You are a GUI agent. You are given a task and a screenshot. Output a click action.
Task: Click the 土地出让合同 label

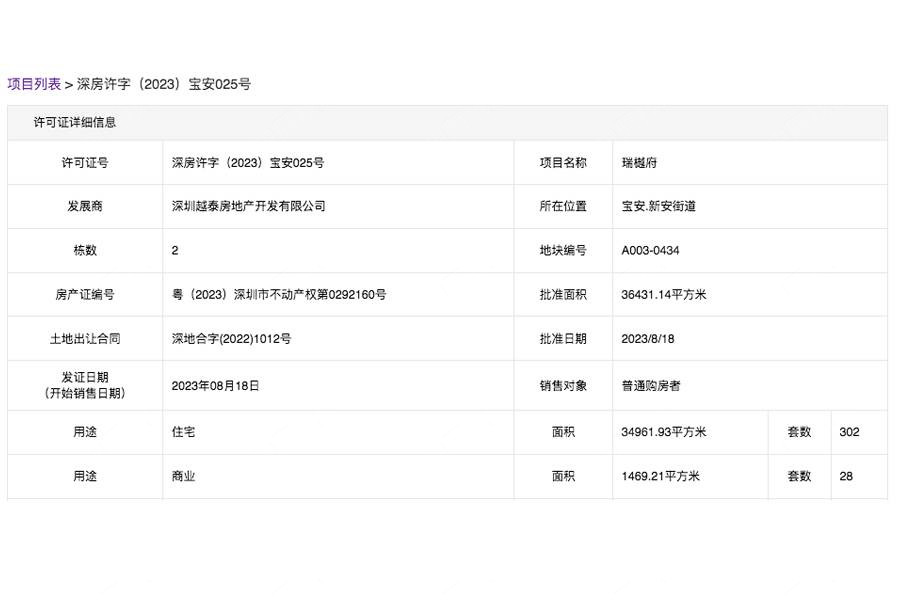(x=85, y=339)
